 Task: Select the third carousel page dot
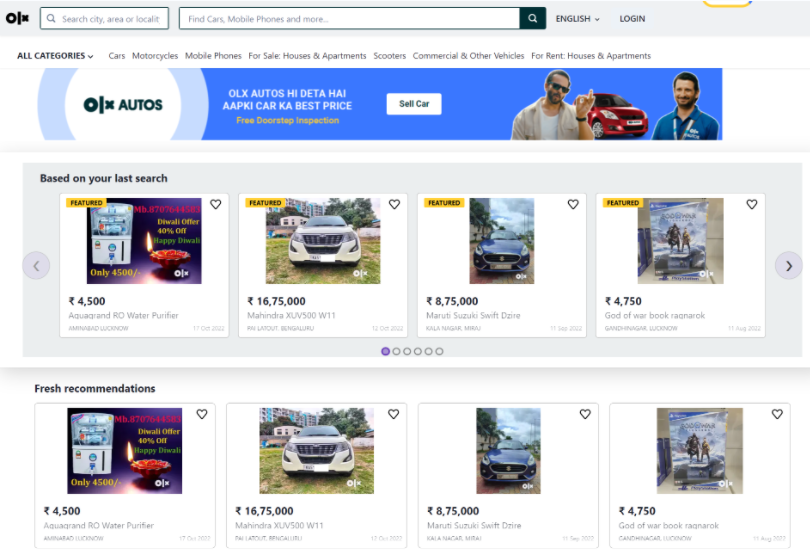(x=407, y=351)
